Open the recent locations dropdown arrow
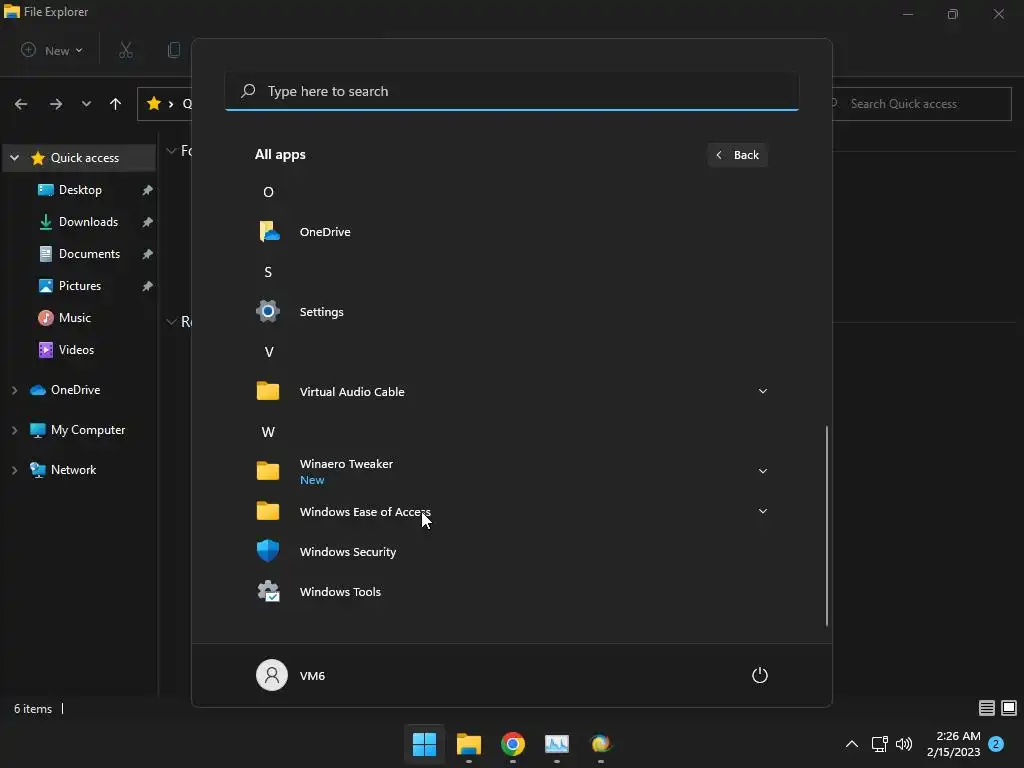 [86, 104]
